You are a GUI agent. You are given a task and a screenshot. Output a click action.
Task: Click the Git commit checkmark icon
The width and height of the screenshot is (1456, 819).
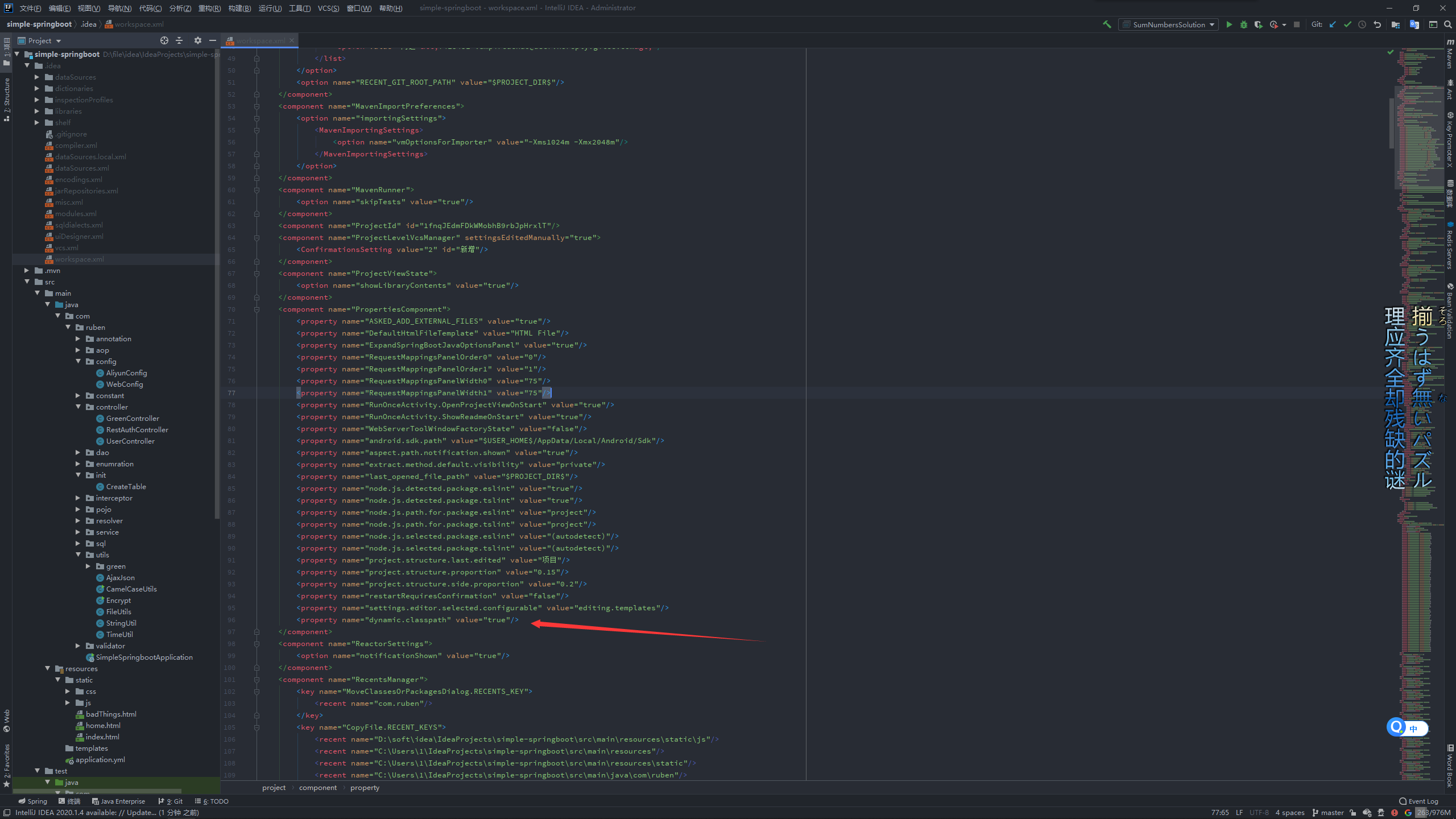point(1347,24)
